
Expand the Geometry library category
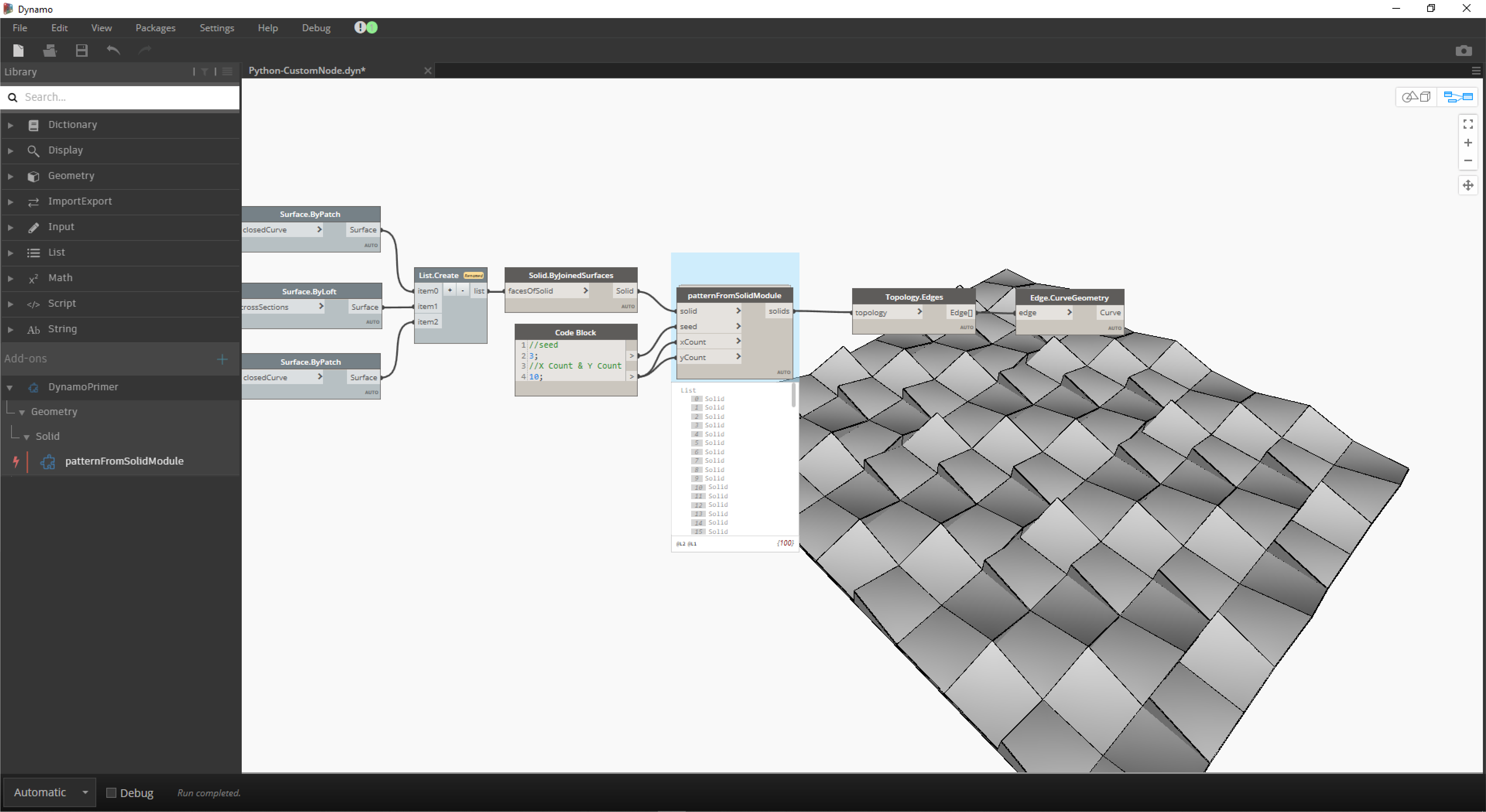[10, 176]
